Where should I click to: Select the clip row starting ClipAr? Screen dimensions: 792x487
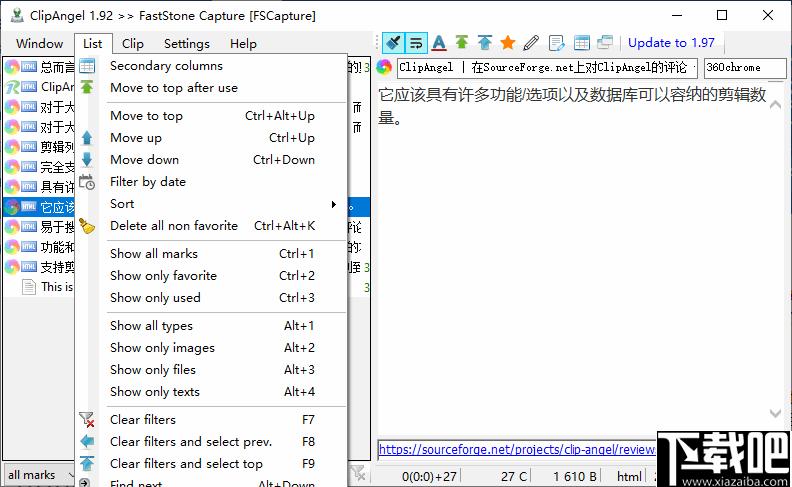(x=39, y=87)
